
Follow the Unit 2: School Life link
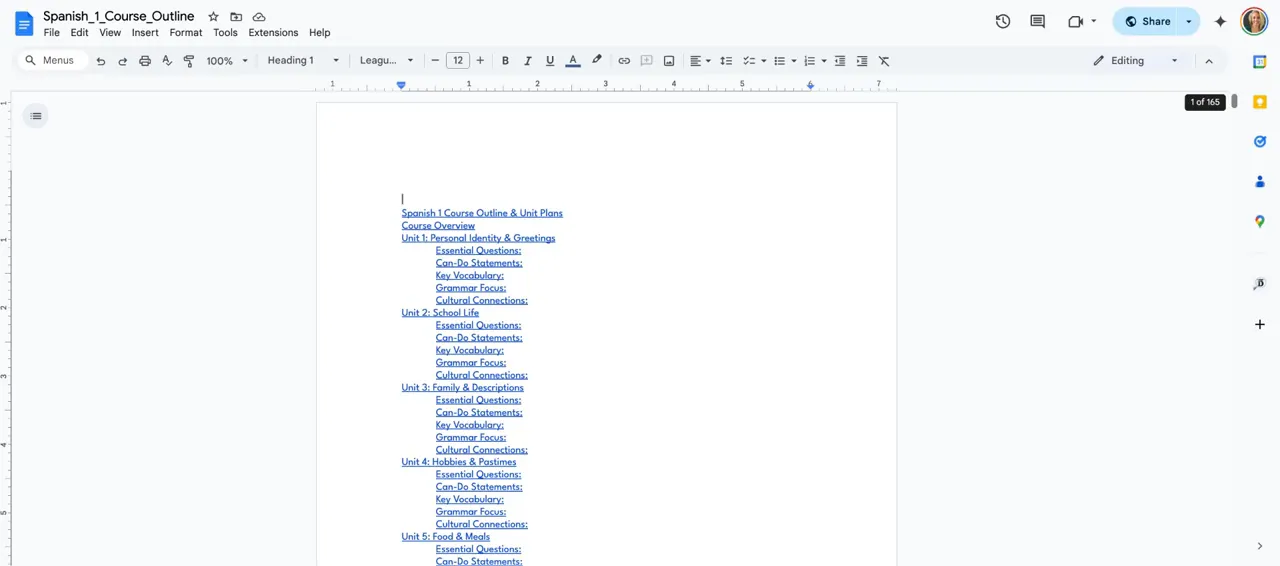click(440, 313)
